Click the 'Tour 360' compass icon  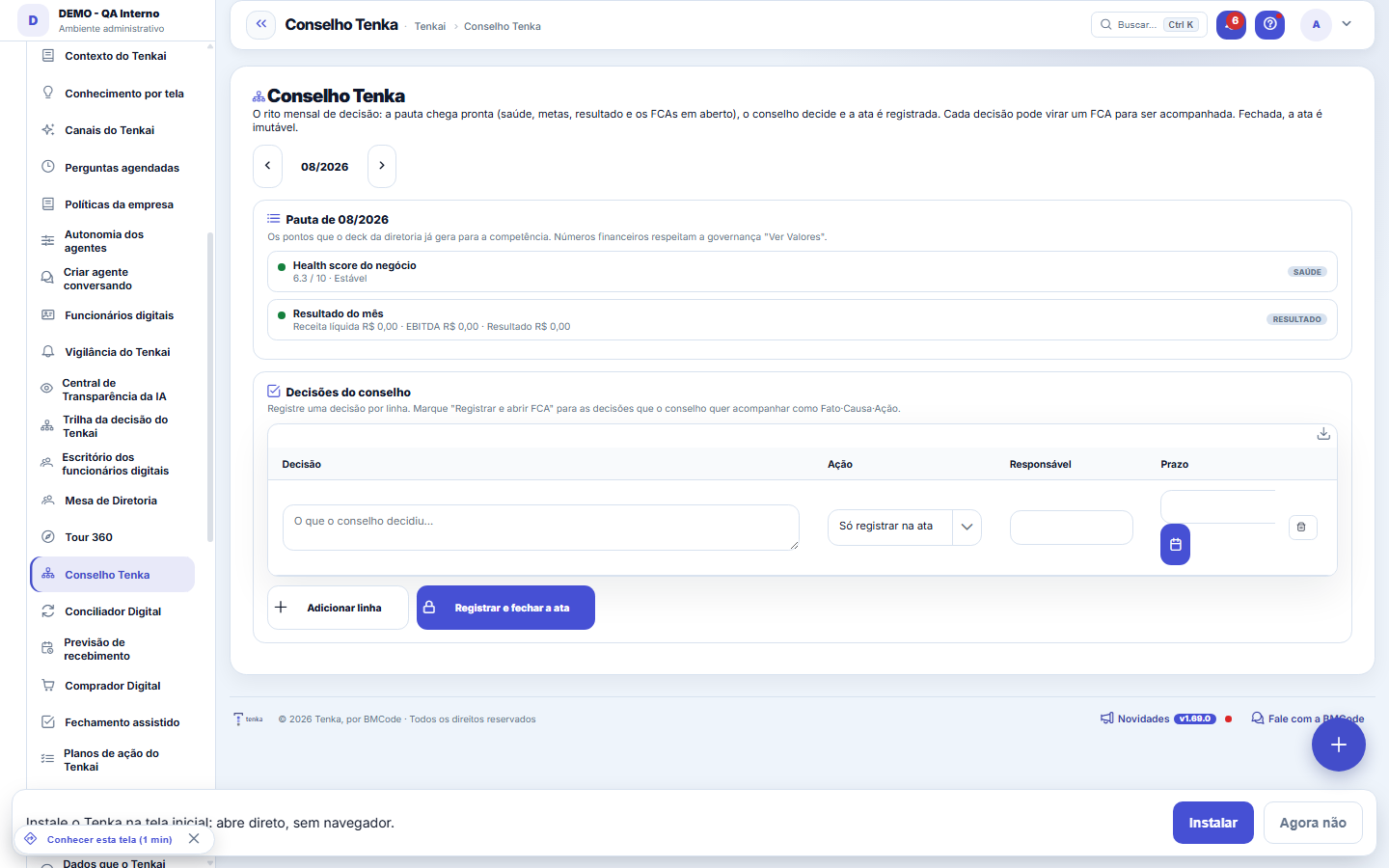[x=48, y=537]
